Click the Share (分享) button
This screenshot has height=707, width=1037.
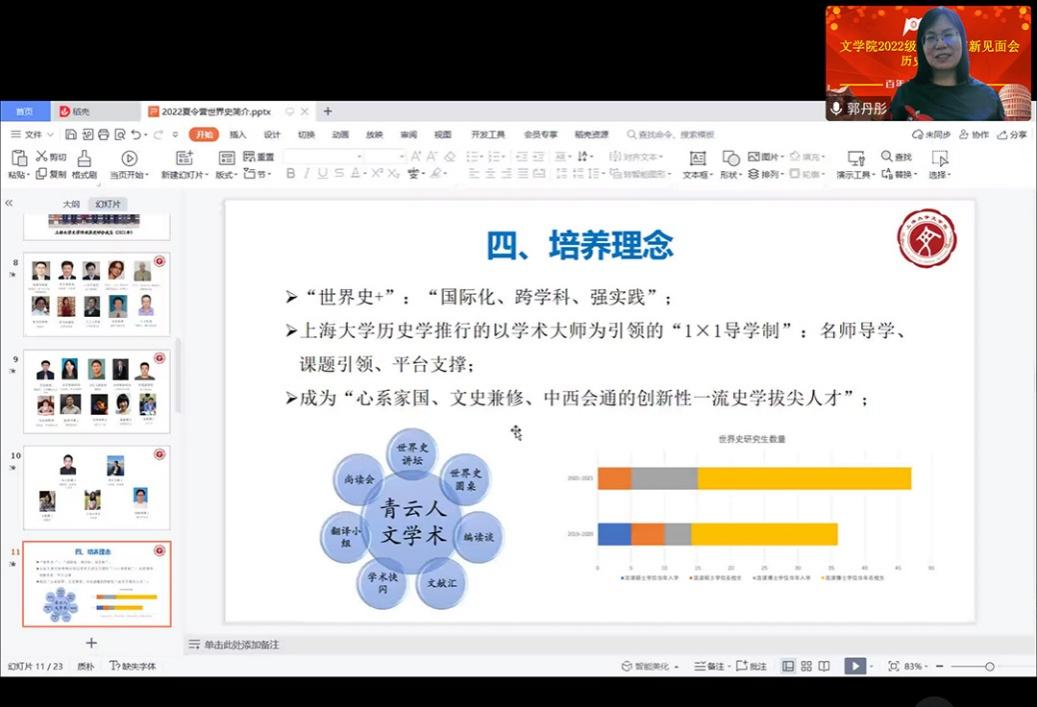click(1012, 135)
